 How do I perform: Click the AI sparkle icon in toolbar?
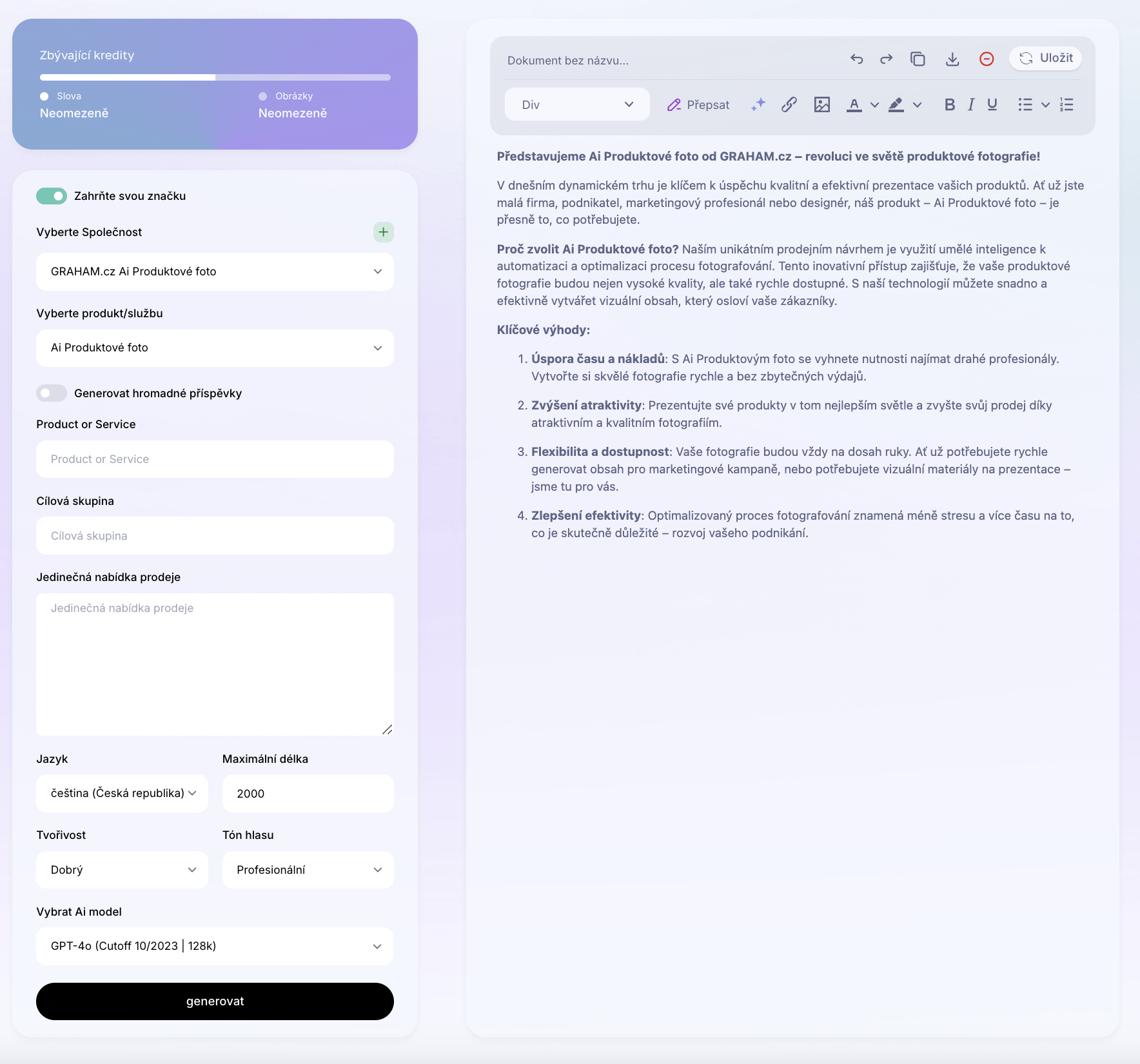(x=758, y=104)
